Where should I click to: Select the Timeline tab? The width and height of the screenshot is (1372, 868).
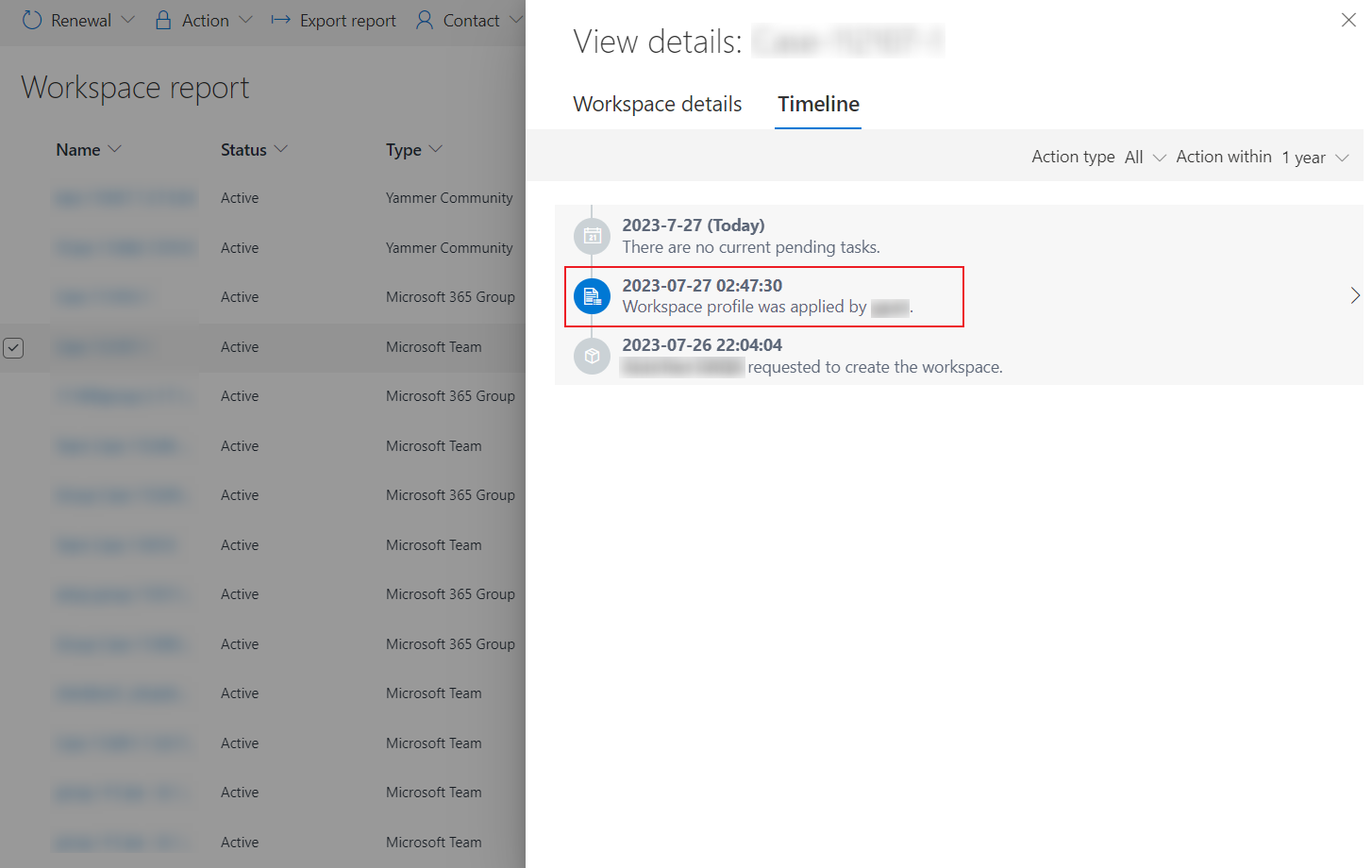[x=818, y=104]
